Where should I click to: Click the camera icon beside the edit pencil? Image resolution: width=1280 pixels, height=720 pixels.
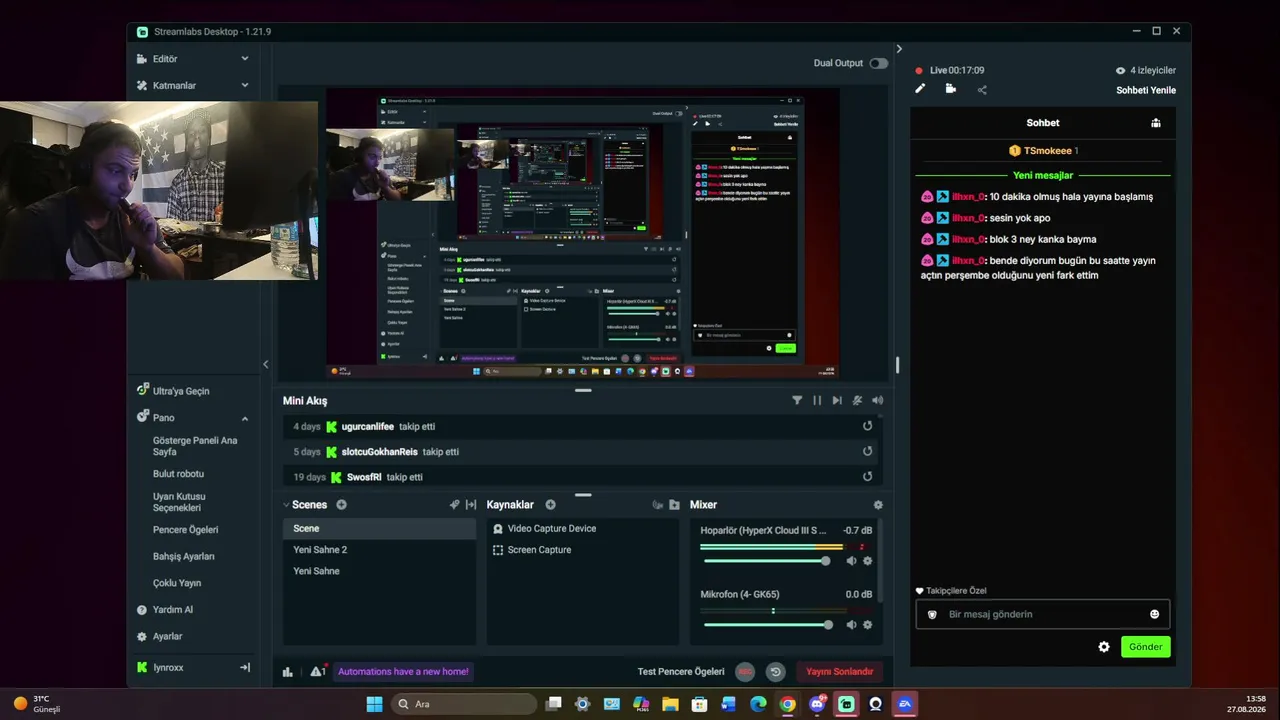pyautogui.click(x=950, y=89)
